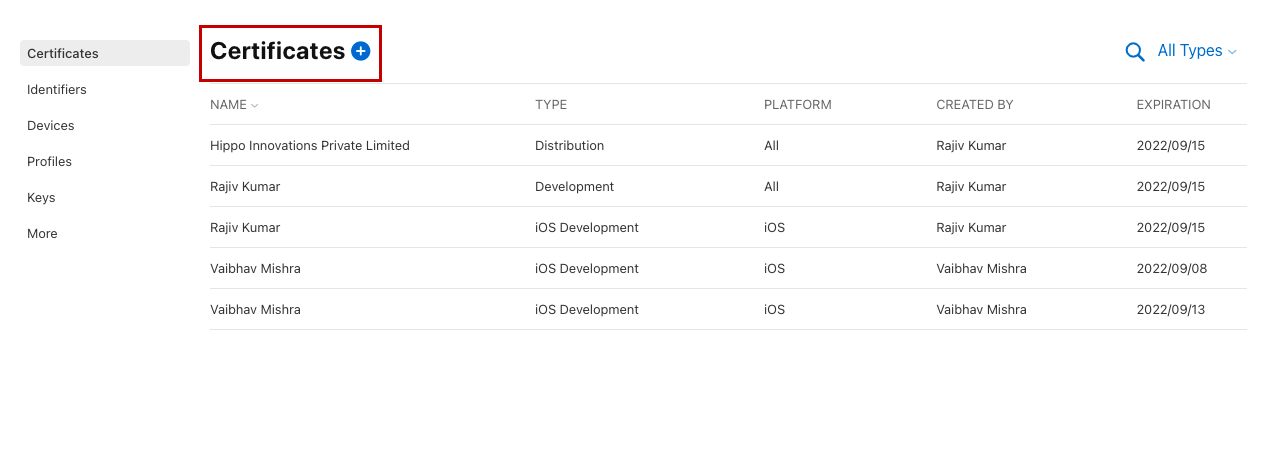Navigate to Profiles in sidebar
Image resolution: width=1270 pixels, height=469 pixels.
[x=50, y=162]
